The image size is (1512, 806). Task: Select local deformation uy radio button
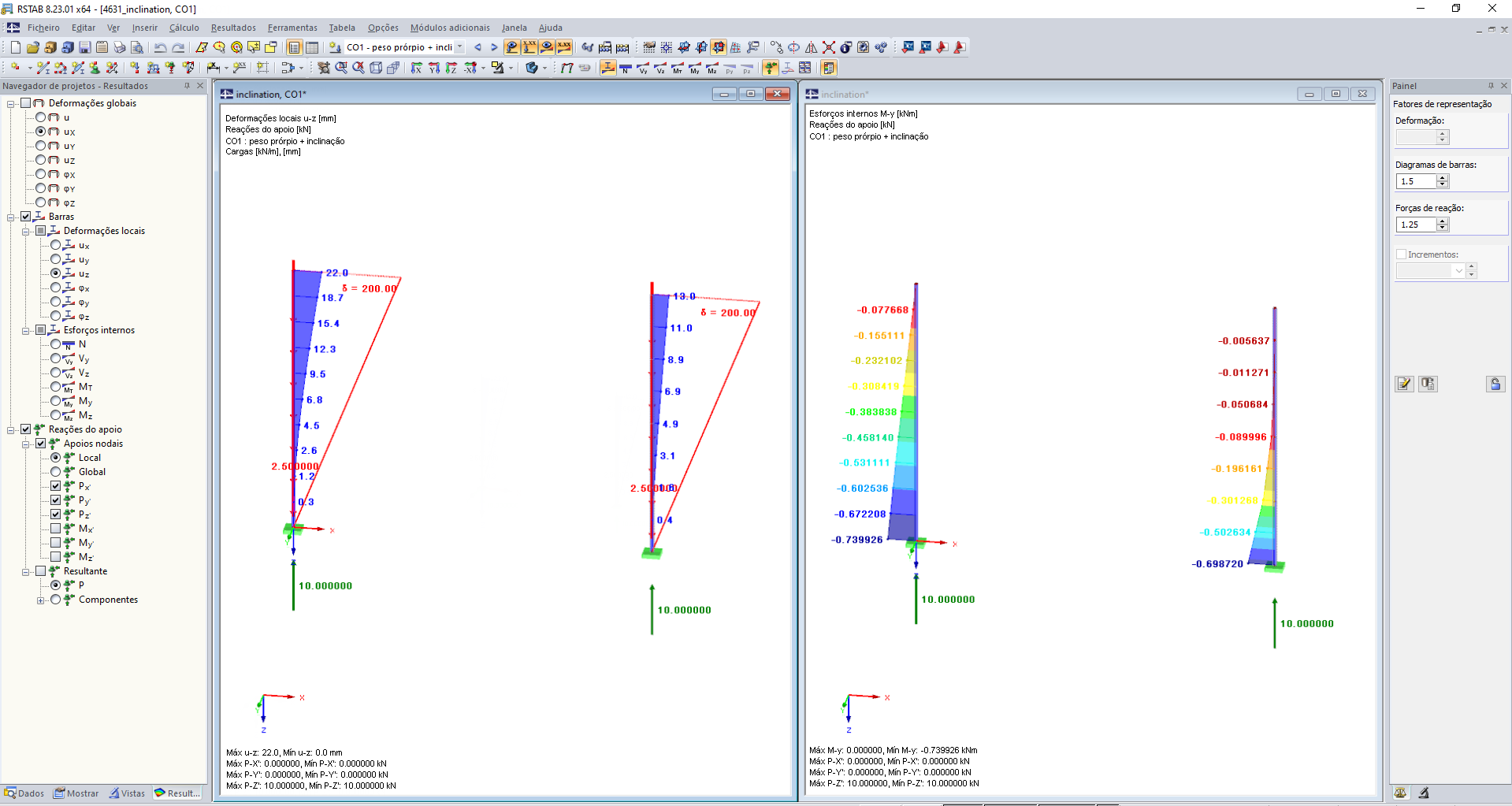56,259
